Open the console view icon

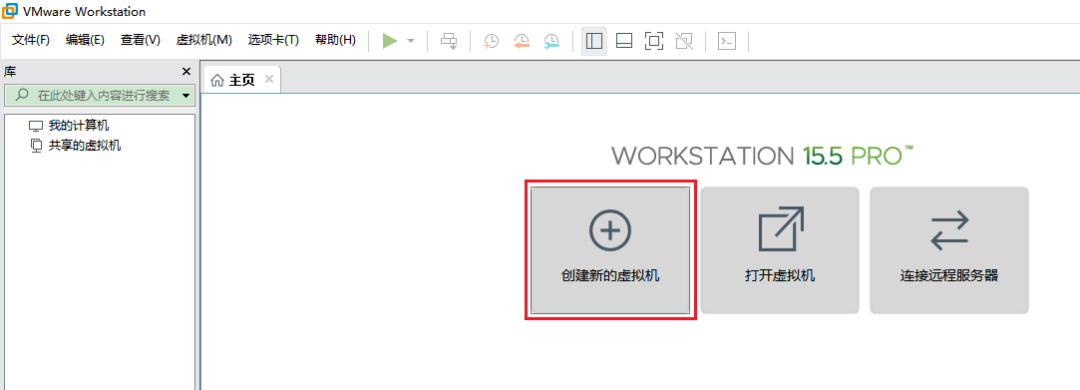727,41
